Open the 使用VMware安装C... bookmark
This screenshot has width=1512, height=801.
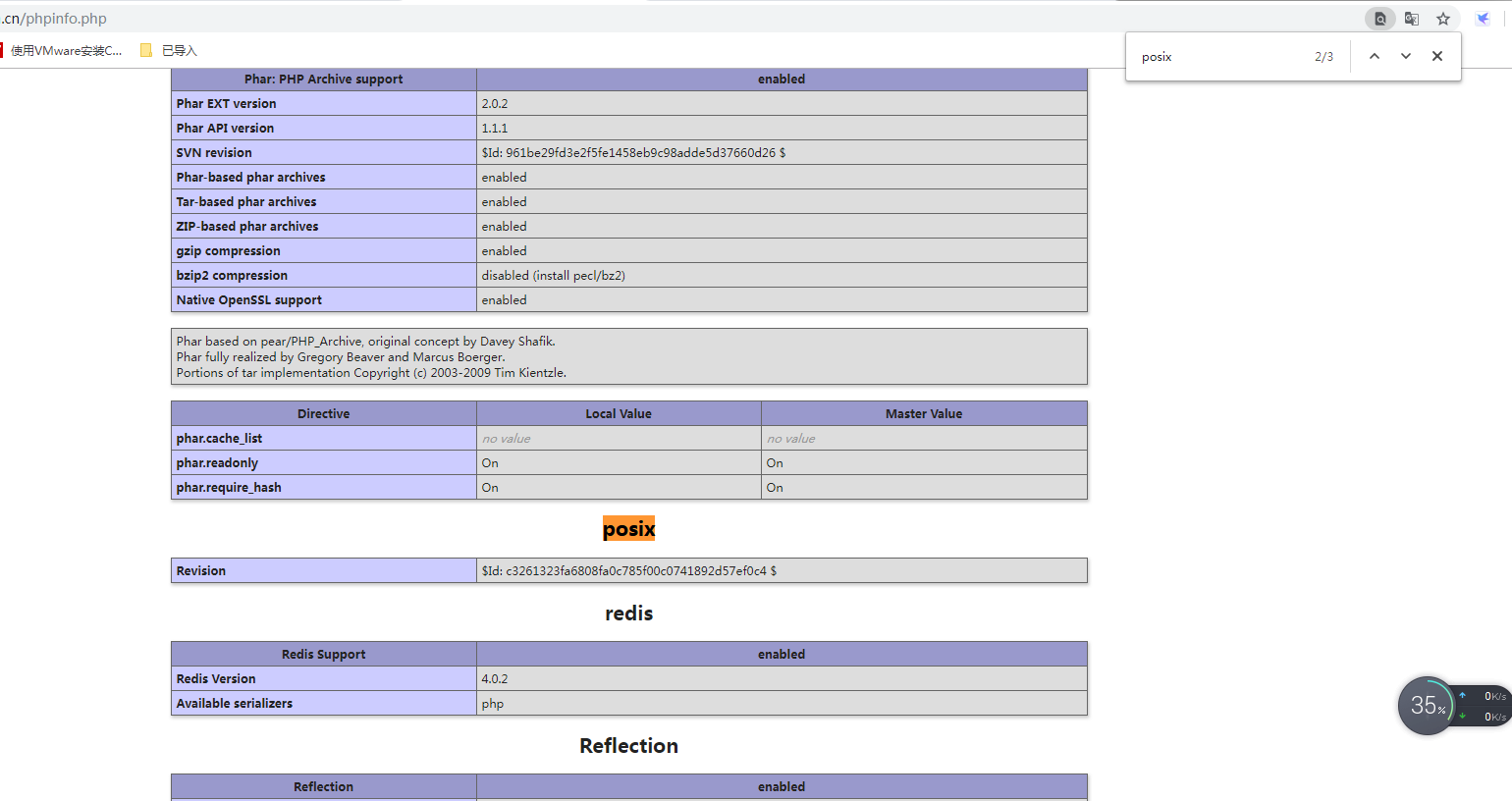click(x=61, y=51)
